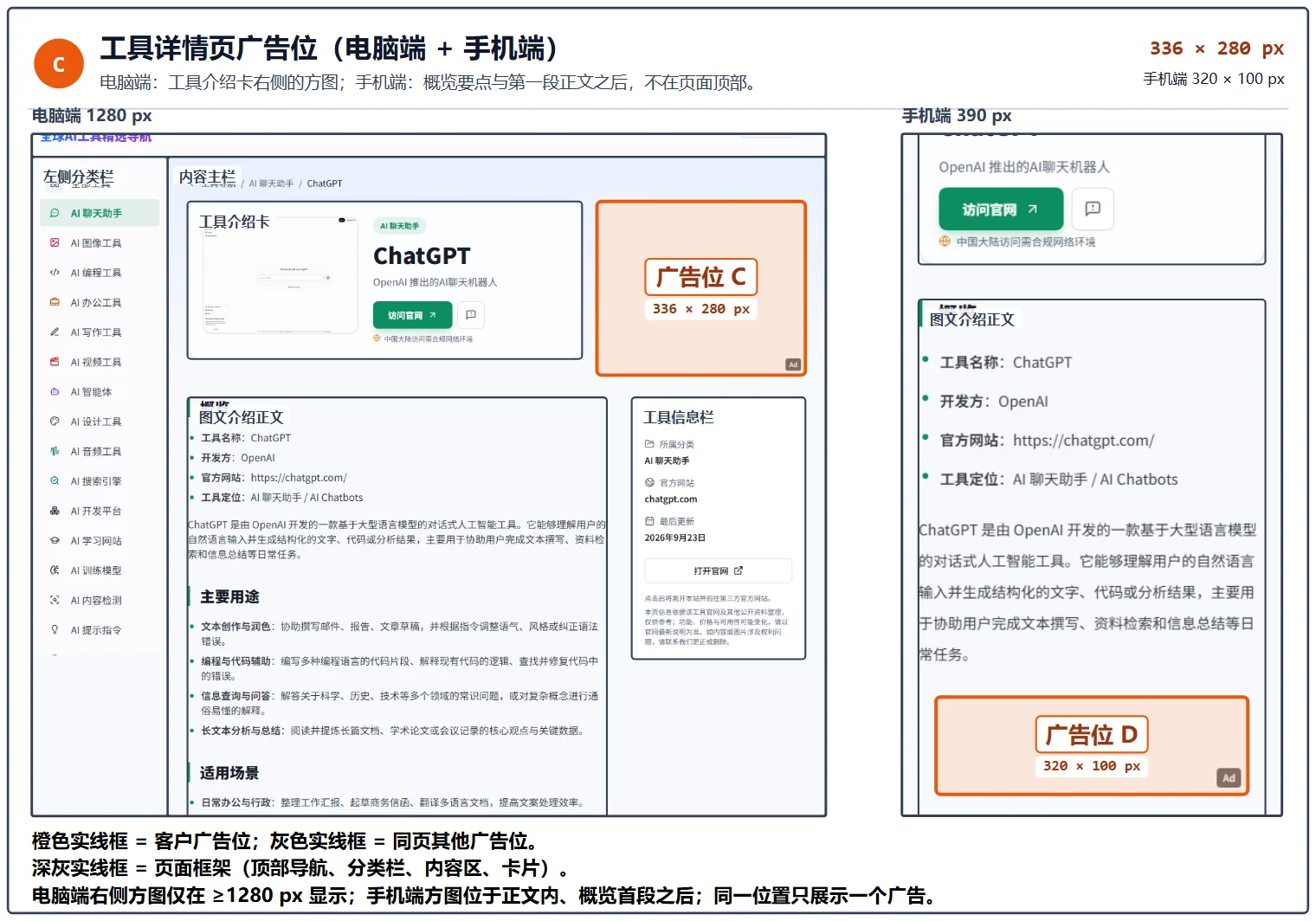Choose the AI 写作工具 pen icon
This screenshot has width=1316, height=921.
(55, 332)
